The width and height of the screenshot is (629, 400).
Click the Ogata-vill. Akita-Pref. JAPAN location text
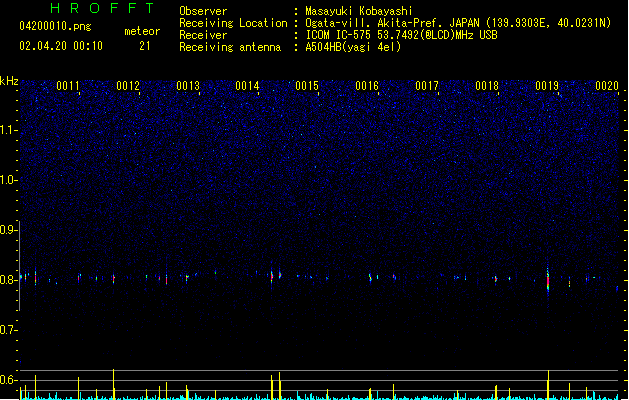pyautogui.click(x=458, y=23)
